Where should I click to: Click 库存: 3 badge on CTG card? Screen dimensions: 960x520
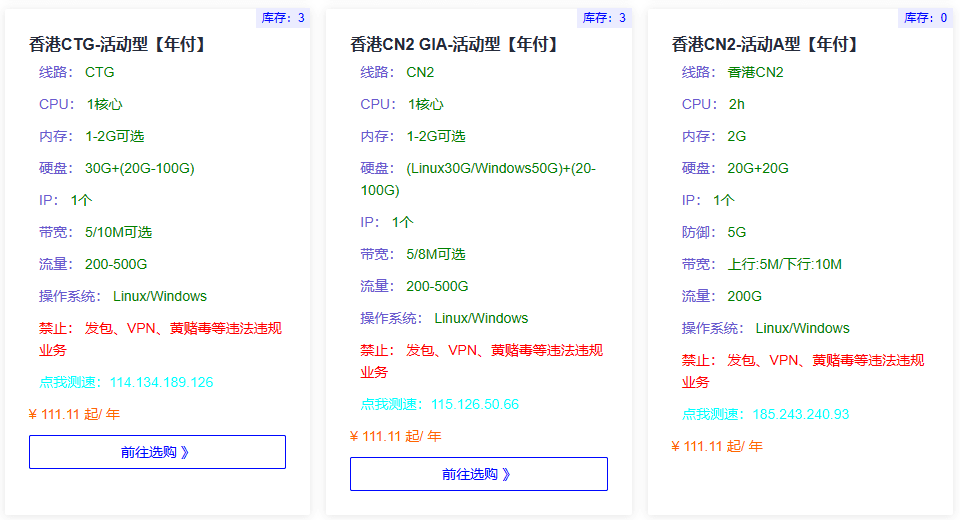pyautogui.click(x=283, y=18)
